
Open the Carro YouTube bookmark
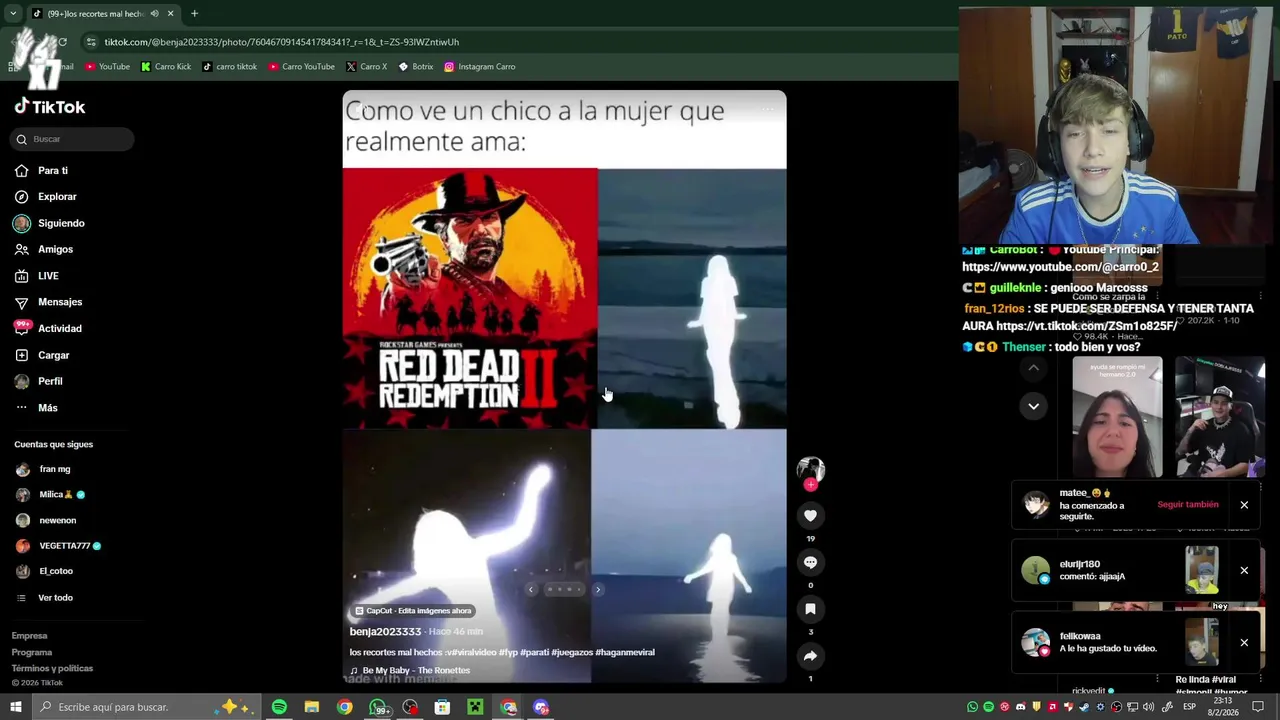pyautogui.click(x=302, y=67)
